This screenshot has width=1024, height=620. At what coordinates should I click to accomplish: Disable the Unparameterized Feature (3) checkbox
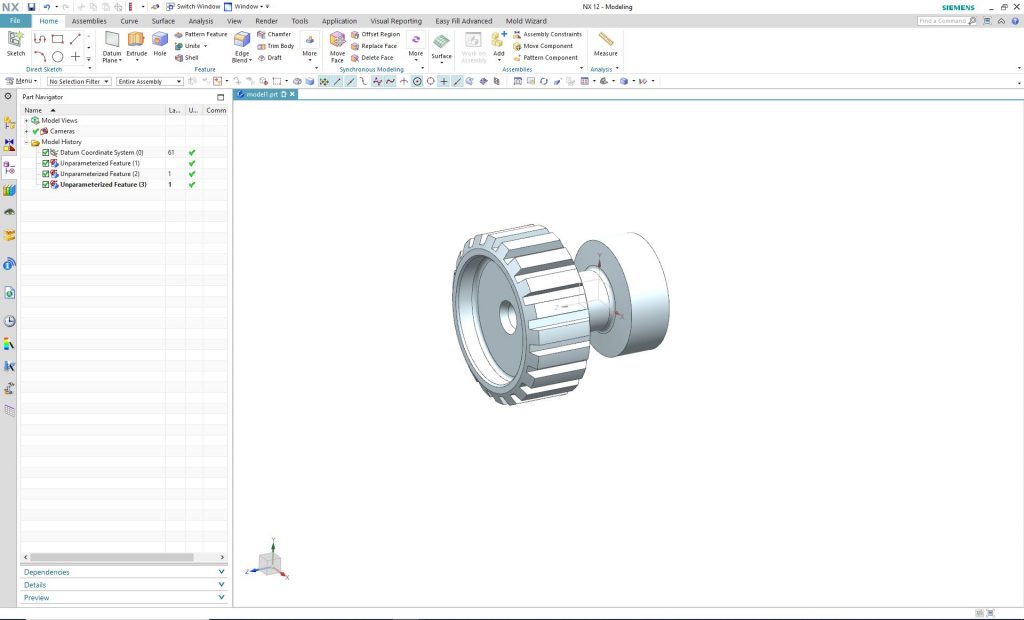click(x=46, y=185)
